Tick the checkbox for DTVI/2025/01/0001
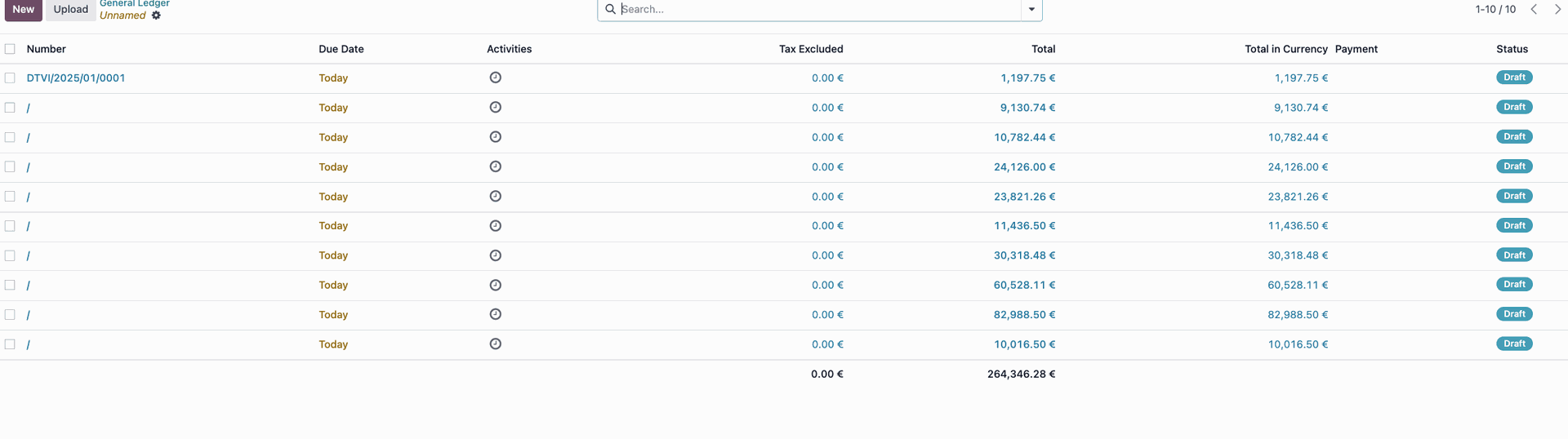Screen dimensions: 1568x439 (x=10, y=78)
